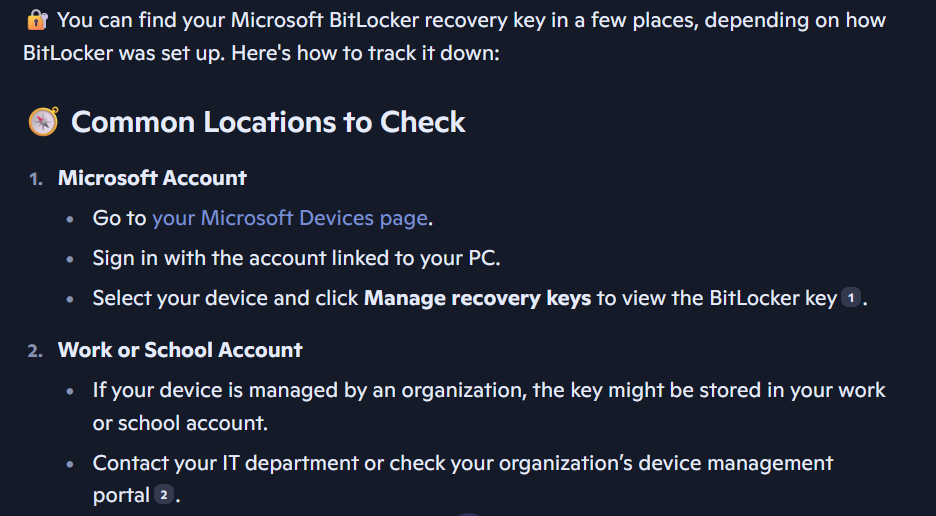Click the bullet before 'Sign in with'
The height and width of the screenshot is (516, 936).
pos(70,259)
